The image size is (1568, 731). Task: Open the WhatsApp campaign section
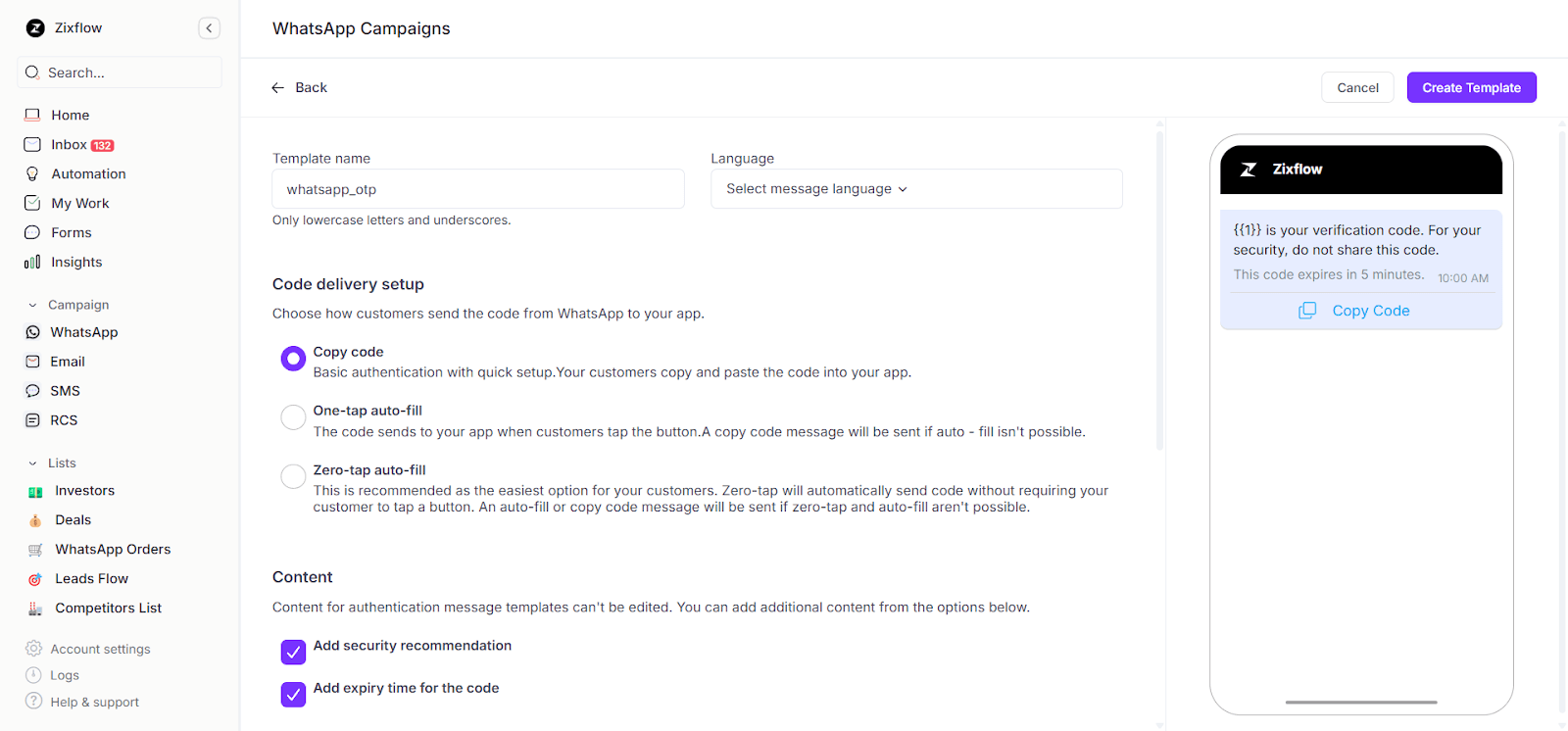(x=82, y=331)
